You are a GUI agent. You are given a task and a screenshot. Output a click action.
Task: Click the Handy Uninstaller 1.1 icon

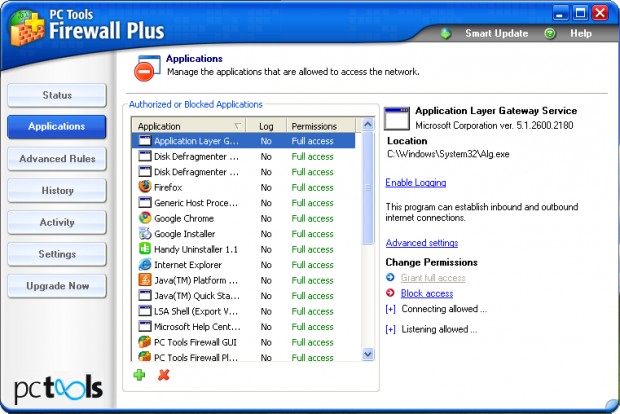[145, 249]
